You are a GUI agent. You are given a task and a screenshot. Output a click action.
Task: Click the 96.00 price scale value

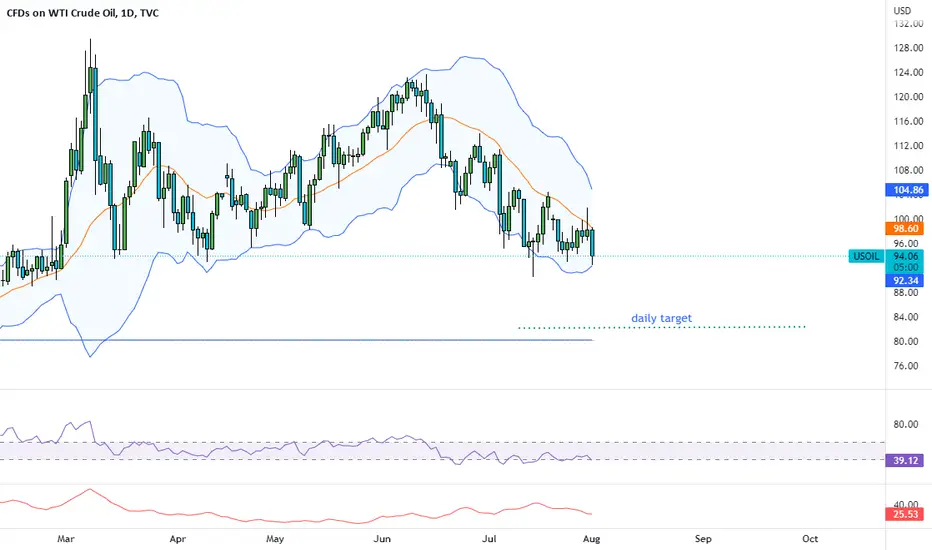906,243
